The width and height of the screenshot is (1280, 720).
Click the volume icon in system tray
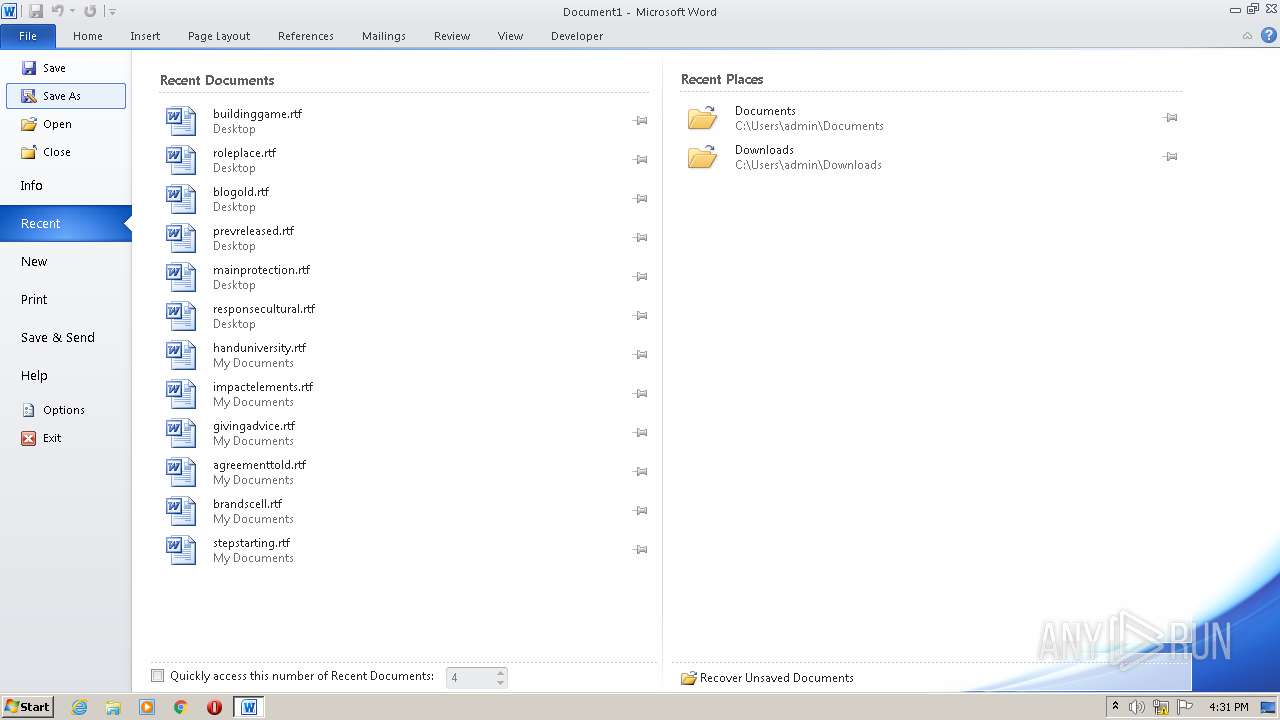(x=1137, y=707)
